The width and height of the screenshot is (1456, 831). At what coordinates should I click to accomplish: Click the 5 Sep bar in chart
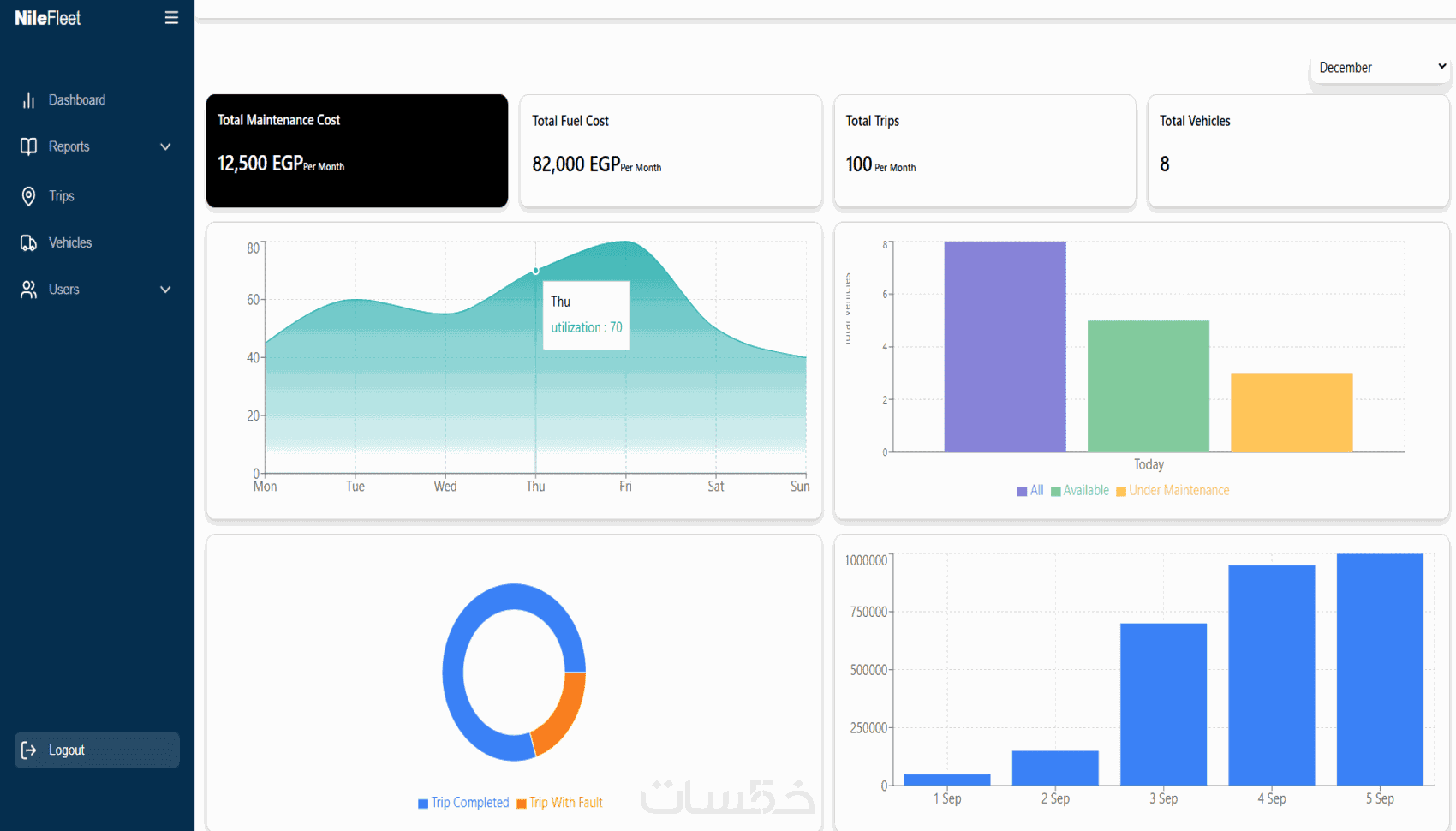point(1380,669)
